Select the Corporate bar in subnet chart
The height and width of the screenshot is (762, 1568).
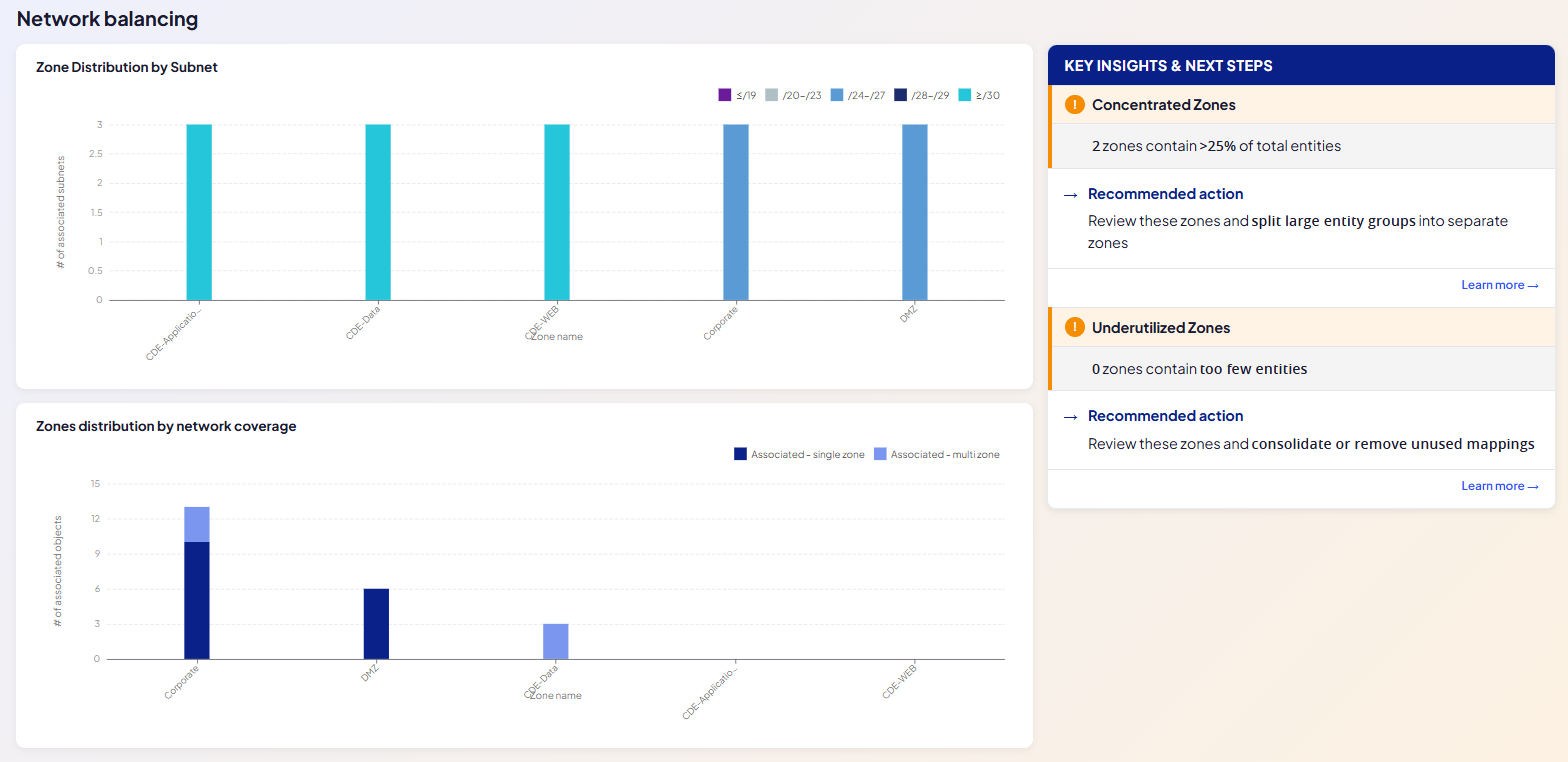(736, 212)
